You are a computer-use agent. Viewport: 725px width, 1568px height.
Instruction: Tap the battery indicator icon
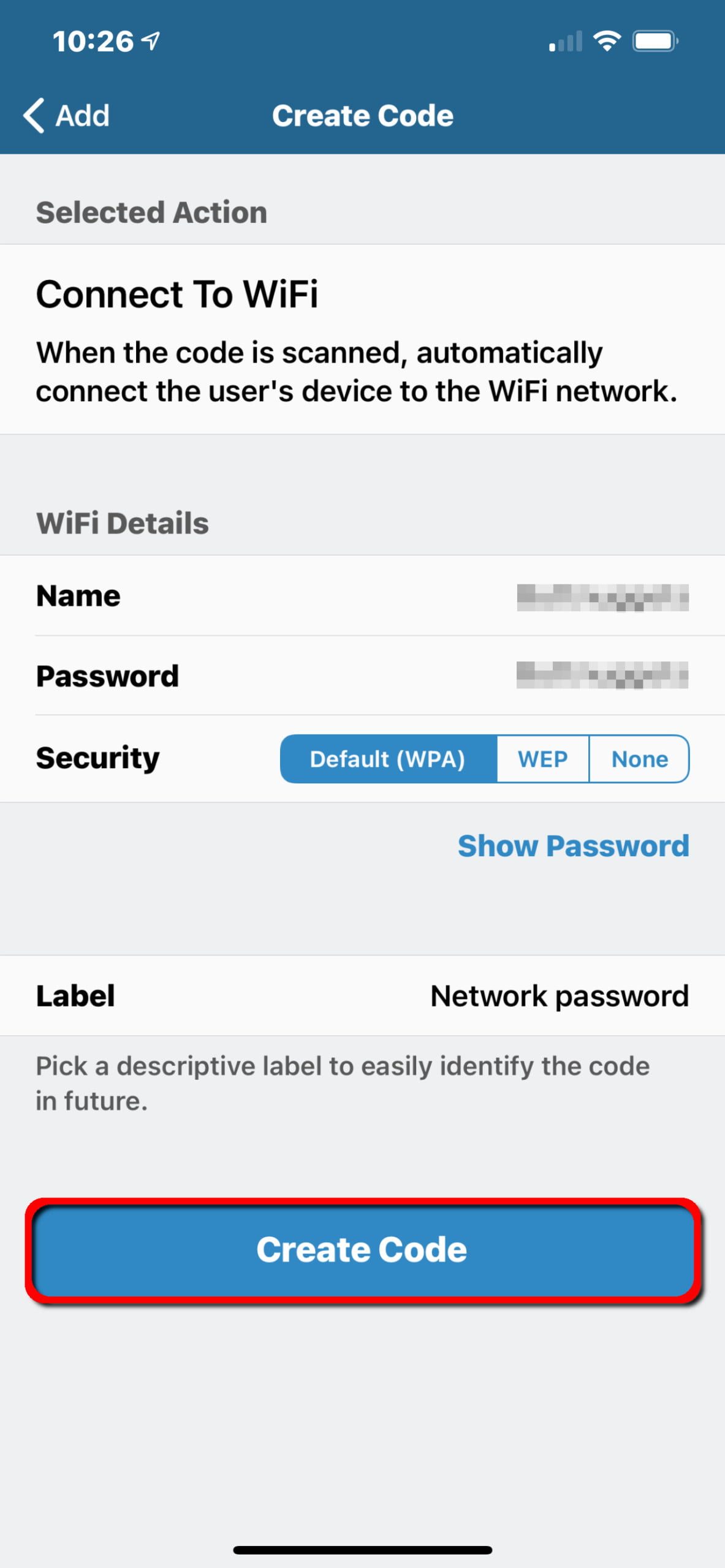[655, 41]
